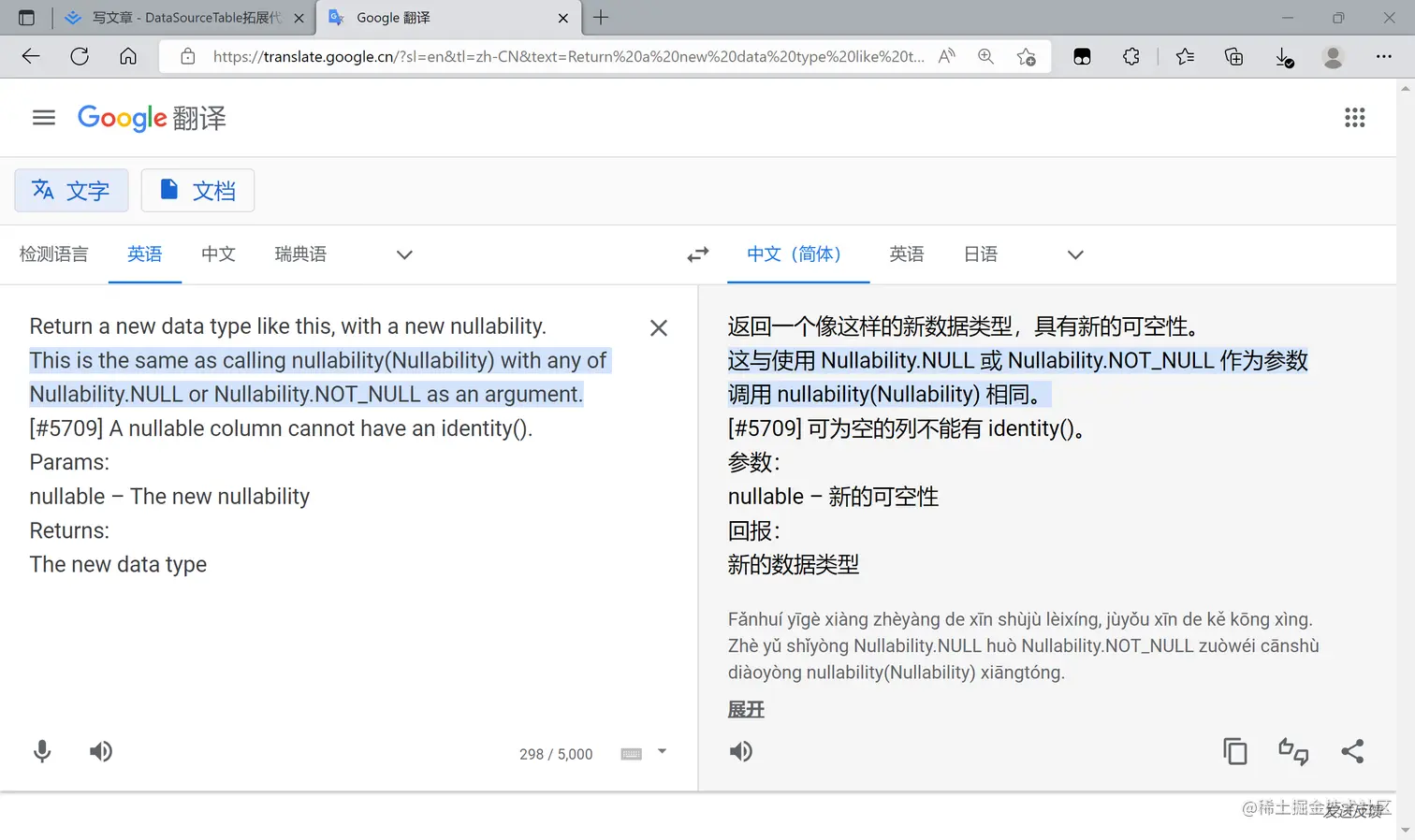
Task: Switch to 文档 document translation mode
Action: tap(197, 191)
